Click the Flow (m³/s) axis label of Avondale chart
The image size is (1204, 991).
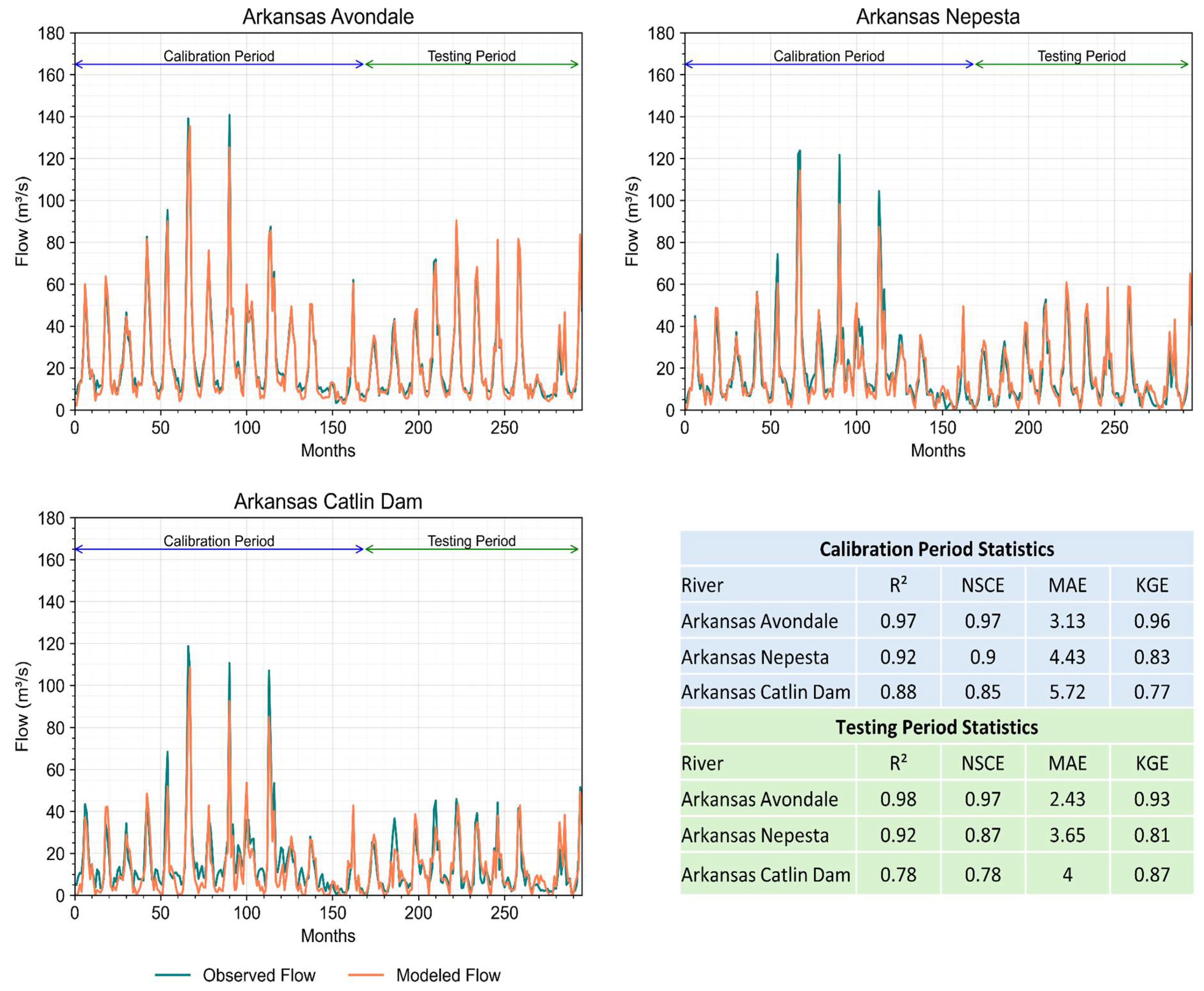point(22,221)
